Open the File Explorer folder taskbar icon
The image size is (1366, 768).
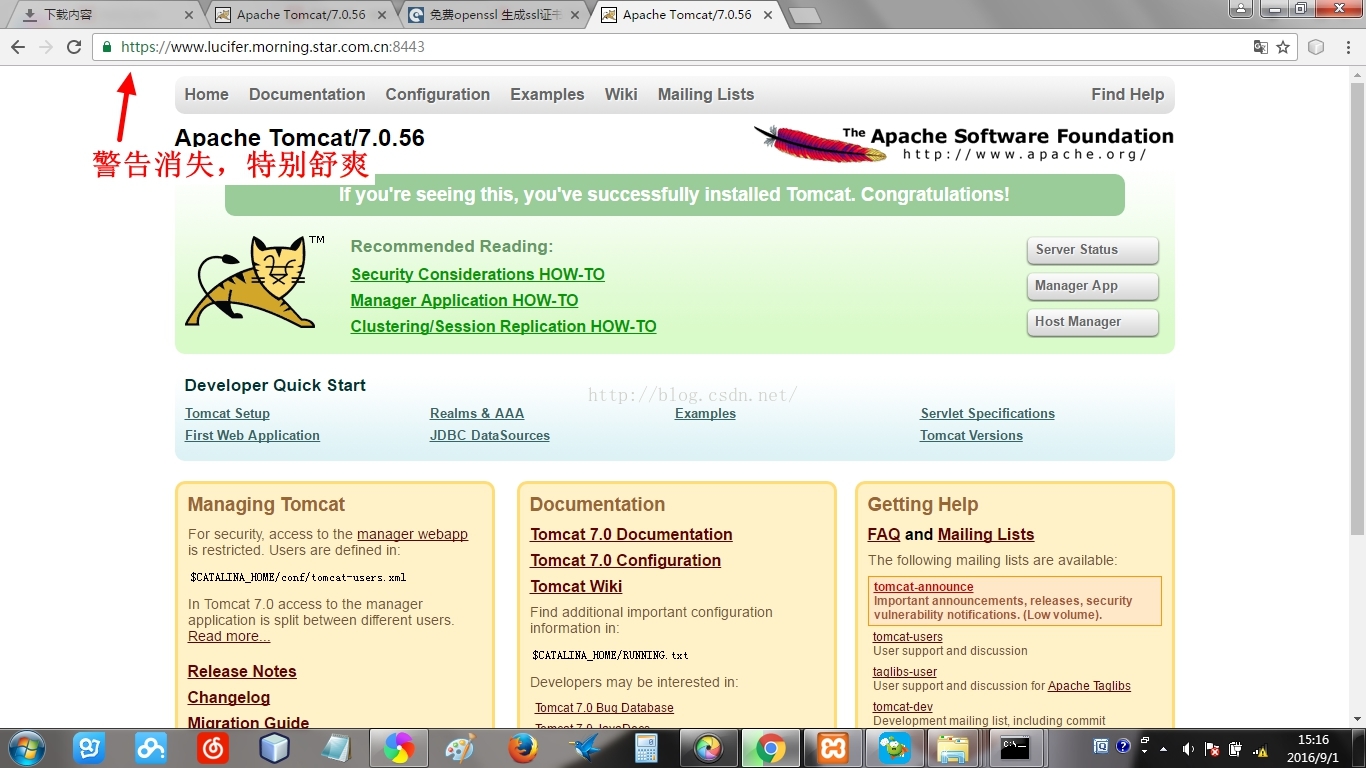pos(954,748)
